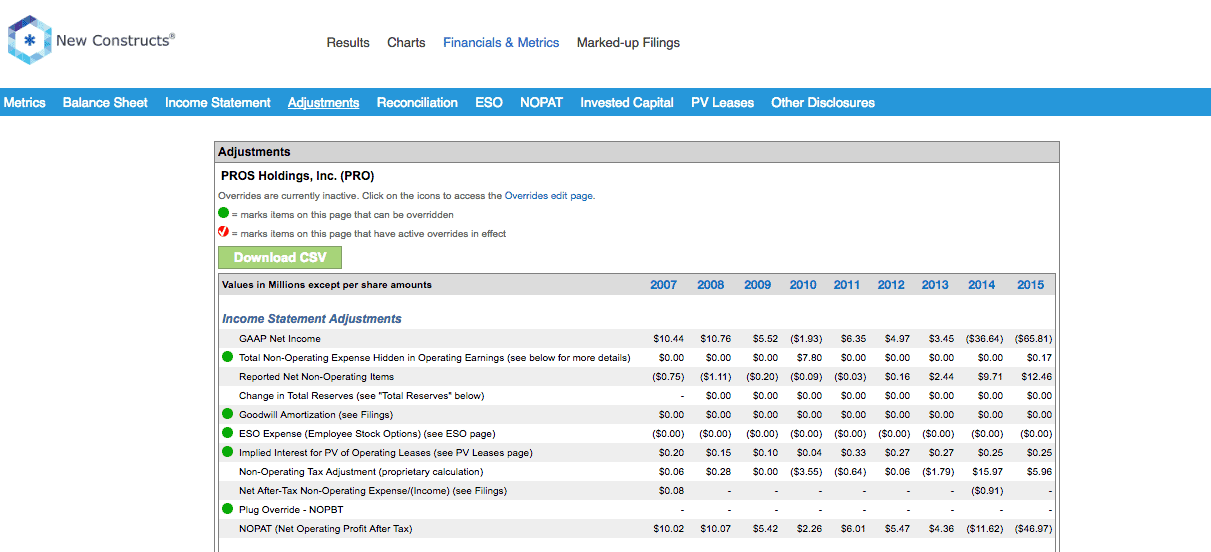1211x552 pixels.
Task: Open Marked-up Filings tab
Action: click(628, 43)
